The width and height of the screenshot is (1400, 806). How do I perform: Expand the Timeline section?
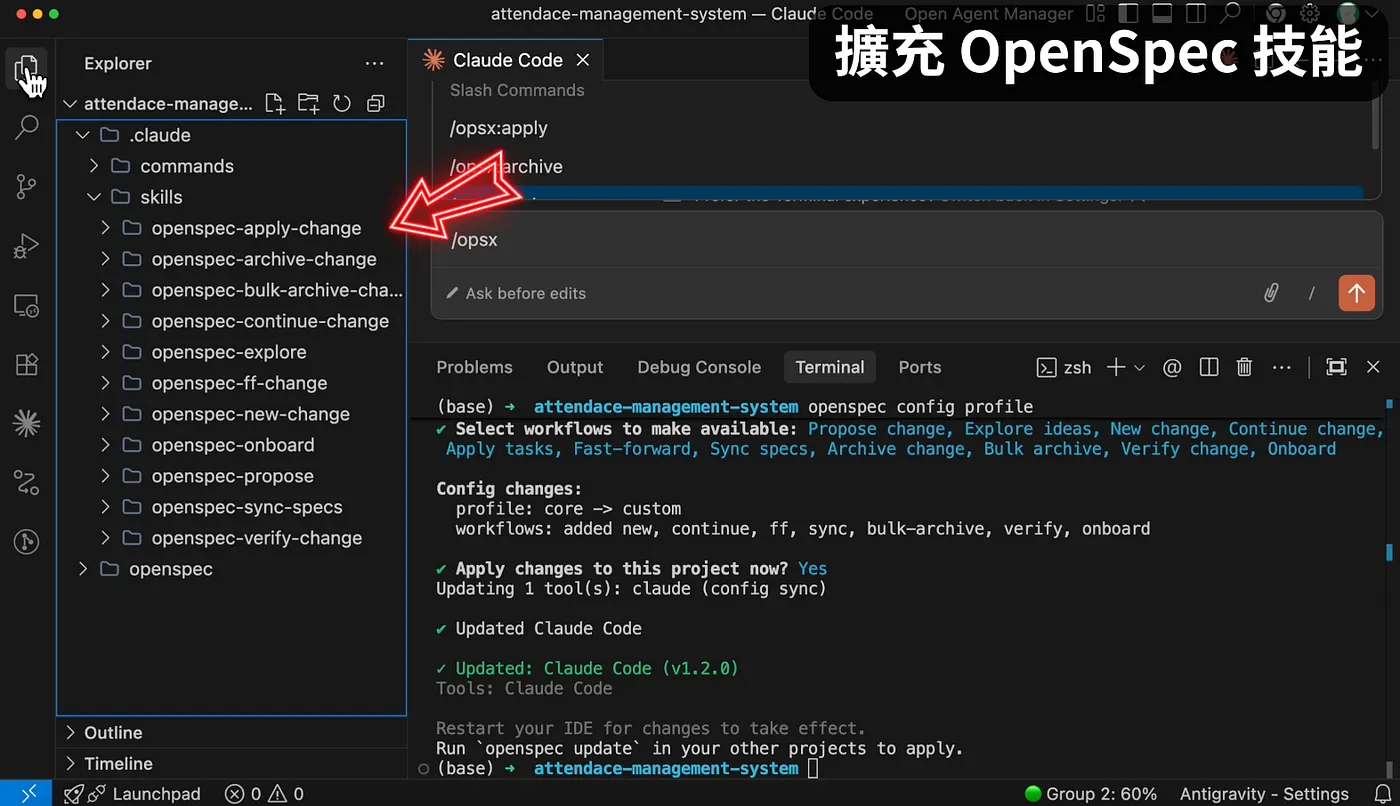[231, 764]
